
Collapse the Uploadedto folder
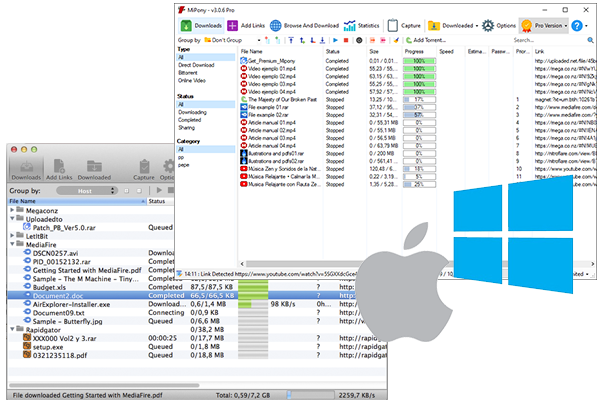(x=12, y=219)
